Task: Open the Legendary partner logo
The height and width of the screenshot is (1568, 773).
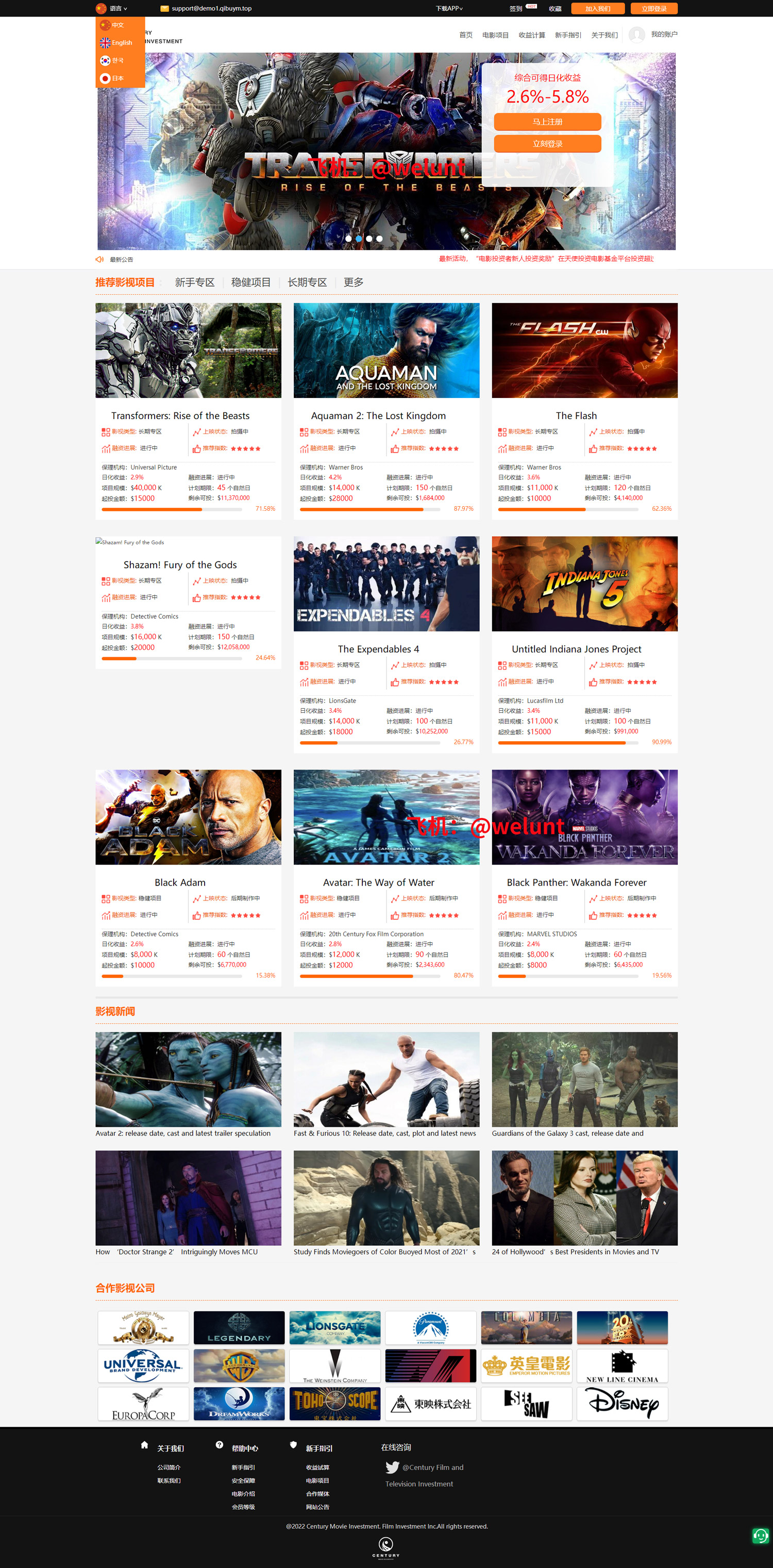Action: [x=239, y=1328]
